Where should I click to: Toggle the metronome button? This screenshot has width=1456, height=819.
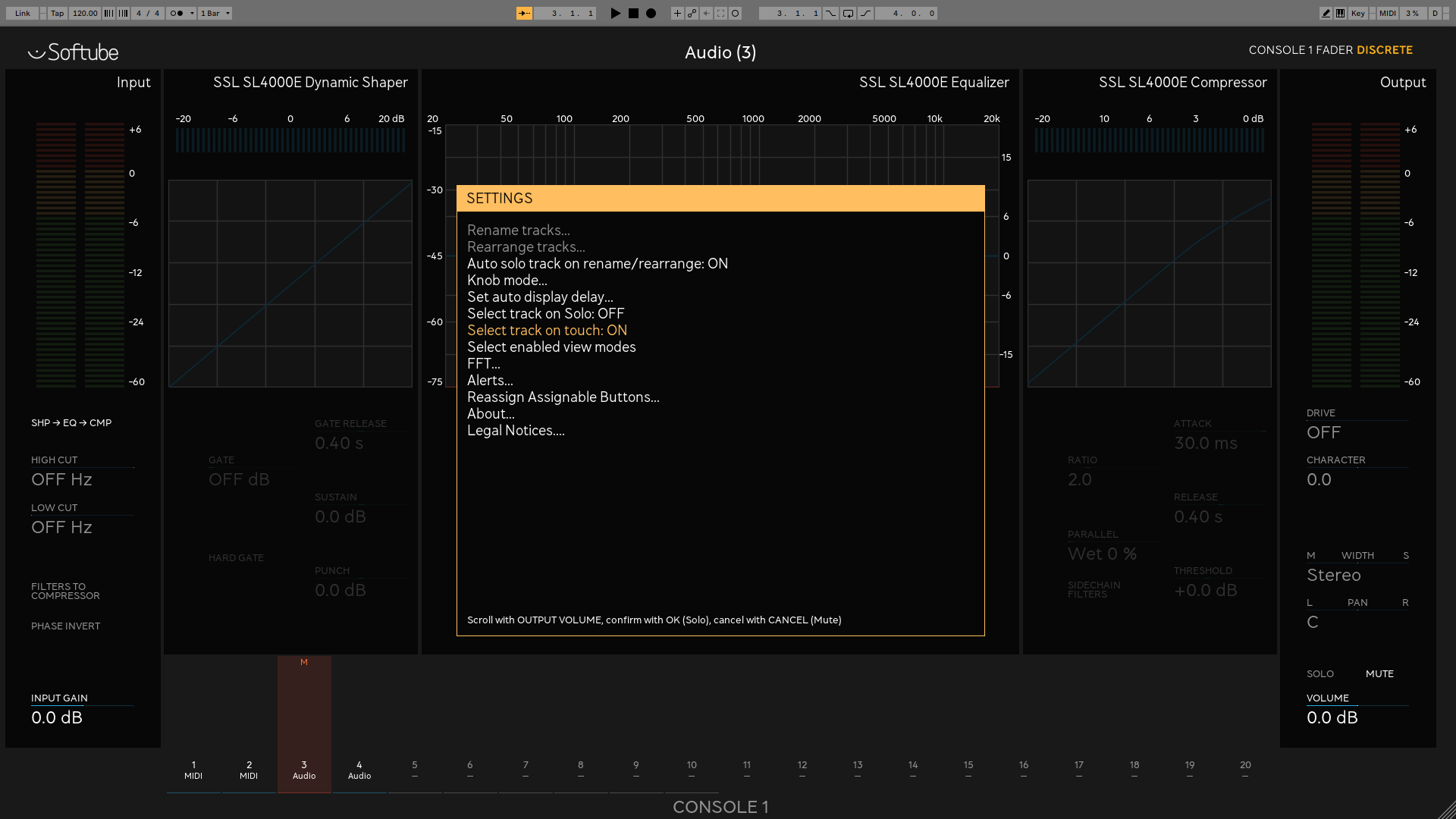click(177, 13)
